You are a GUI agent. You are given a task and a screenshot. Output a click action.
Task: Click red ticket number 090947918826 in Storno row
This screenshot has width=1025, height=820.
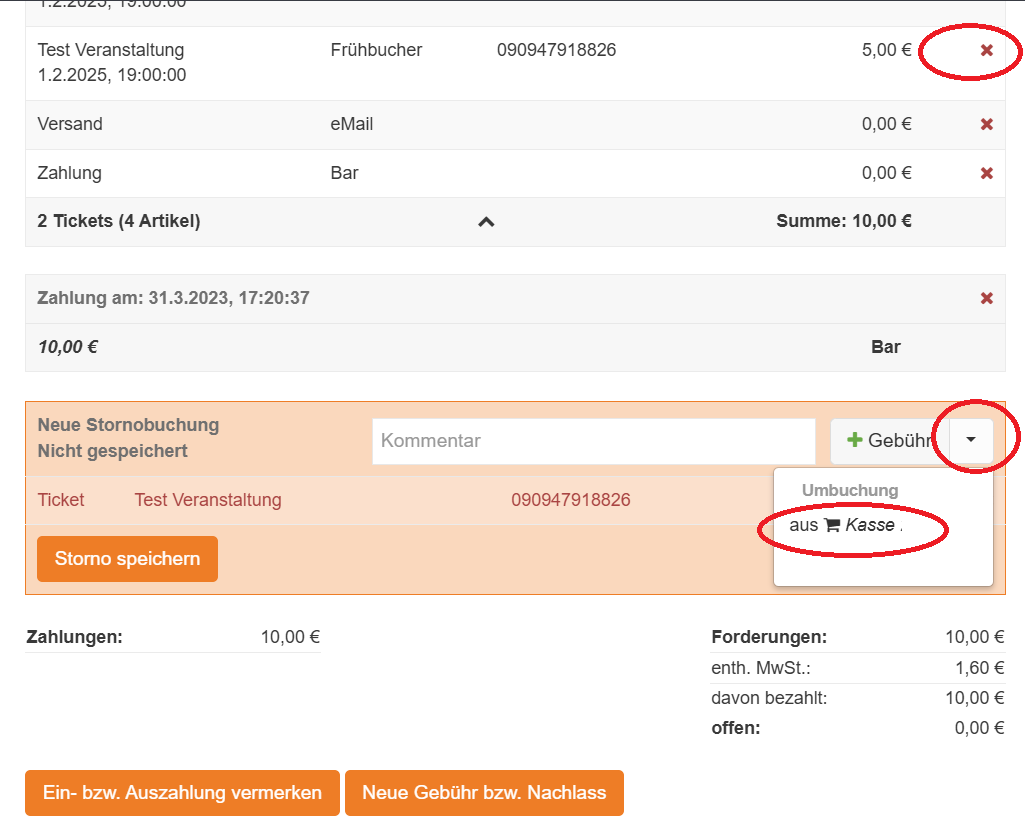(x=570, y=500)
